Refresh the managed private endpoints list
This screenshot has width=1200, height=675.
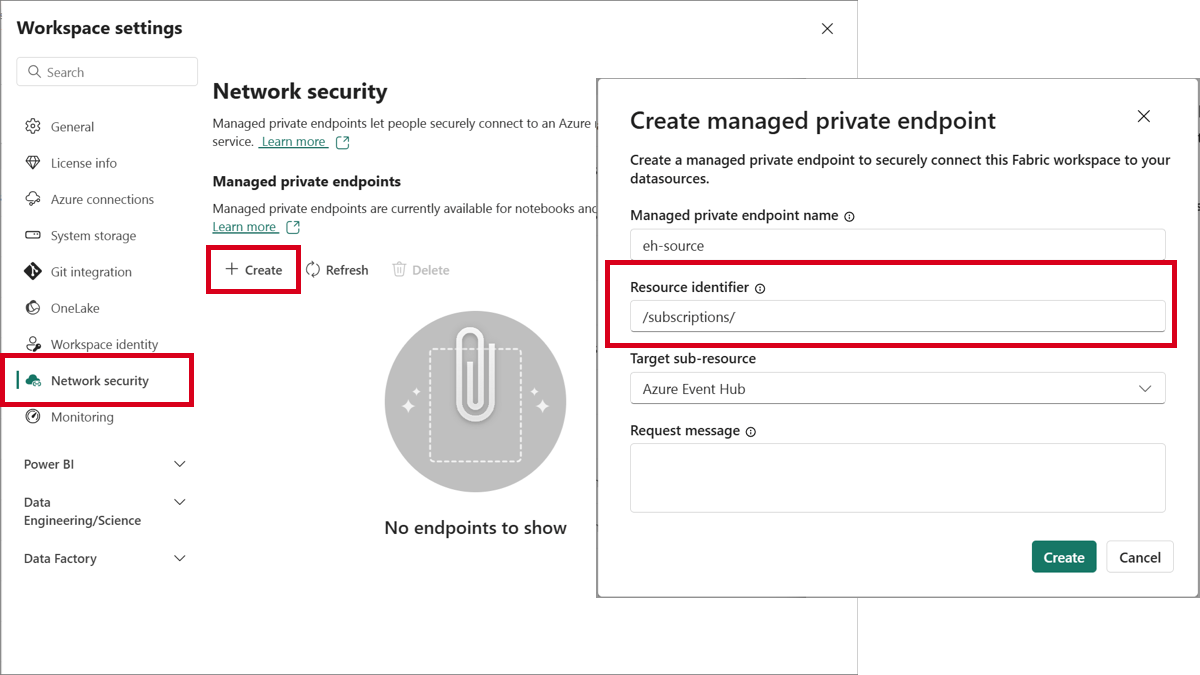pyautogui.click(x=337, y=270)
